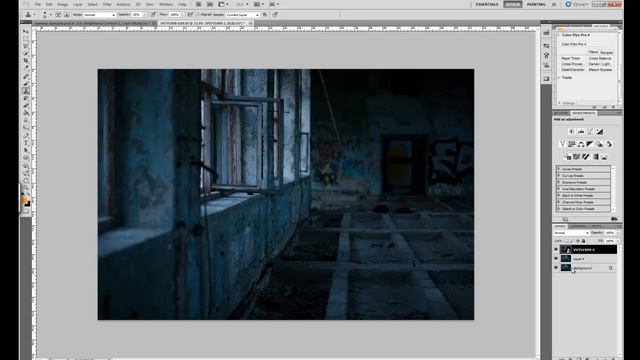Open the layer blend mode dropdown
Screen dimensions: 640x360
coord(571,233)
